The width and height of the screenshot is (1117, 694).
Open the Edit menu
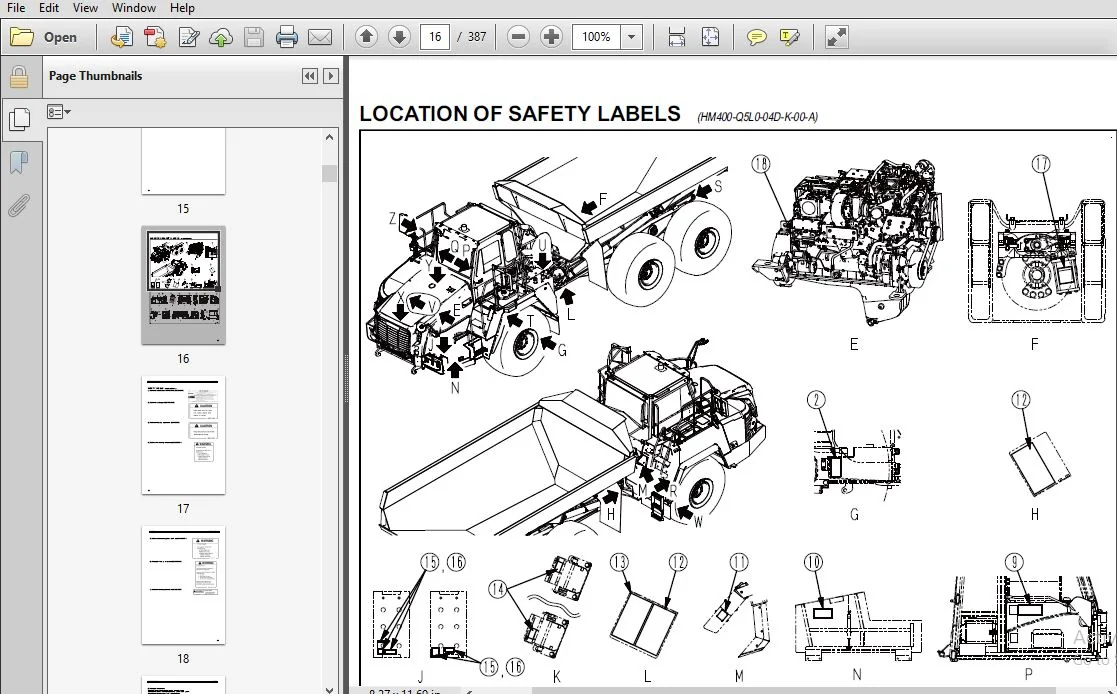pos(49,8)
